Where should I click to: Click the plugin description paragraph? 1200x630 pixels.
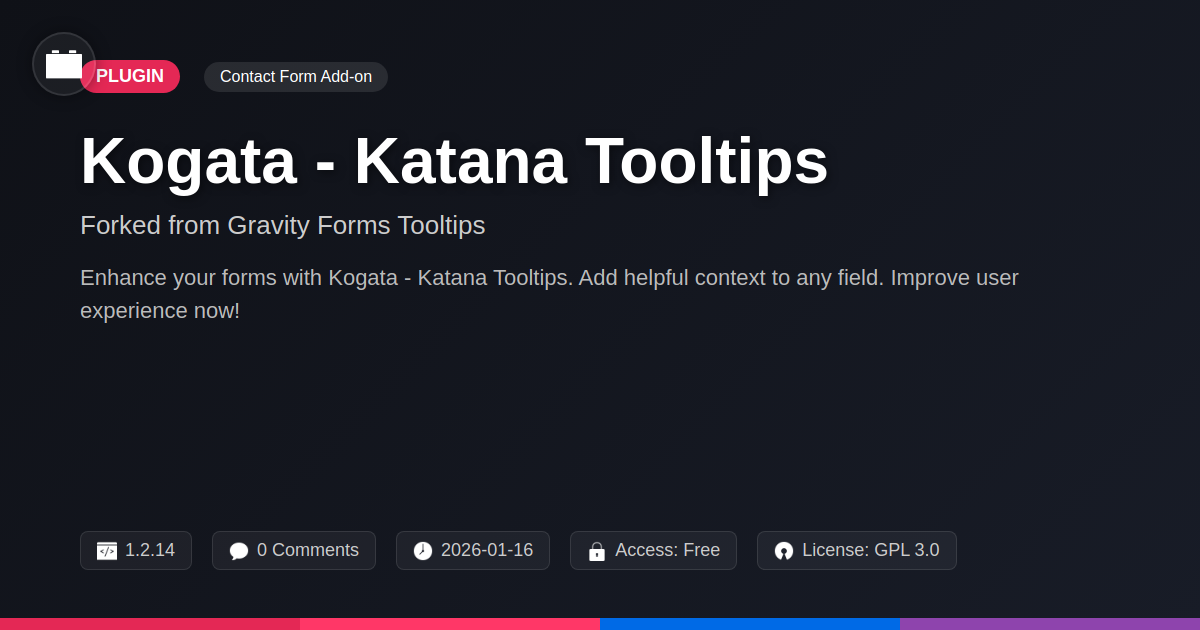tap(549, 294)
